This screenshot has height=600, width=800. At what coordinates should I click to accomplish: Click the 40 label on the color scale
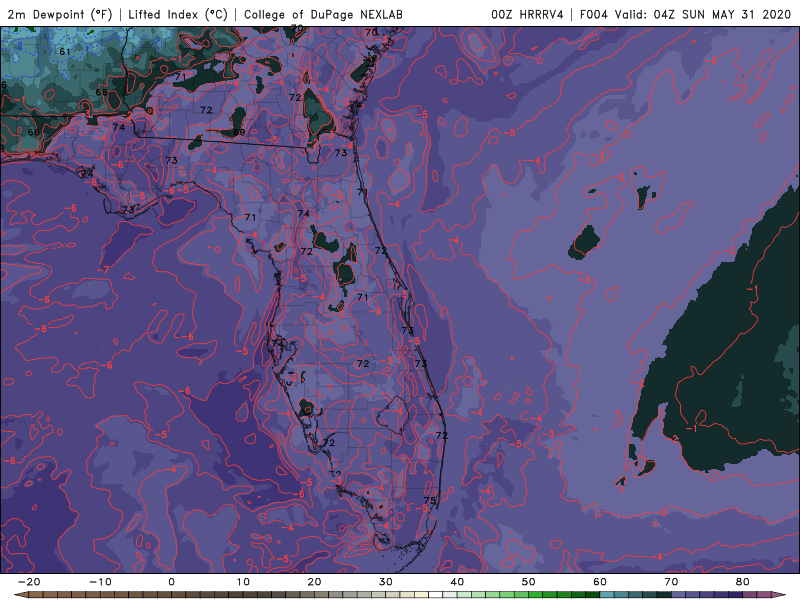(457, 582)
